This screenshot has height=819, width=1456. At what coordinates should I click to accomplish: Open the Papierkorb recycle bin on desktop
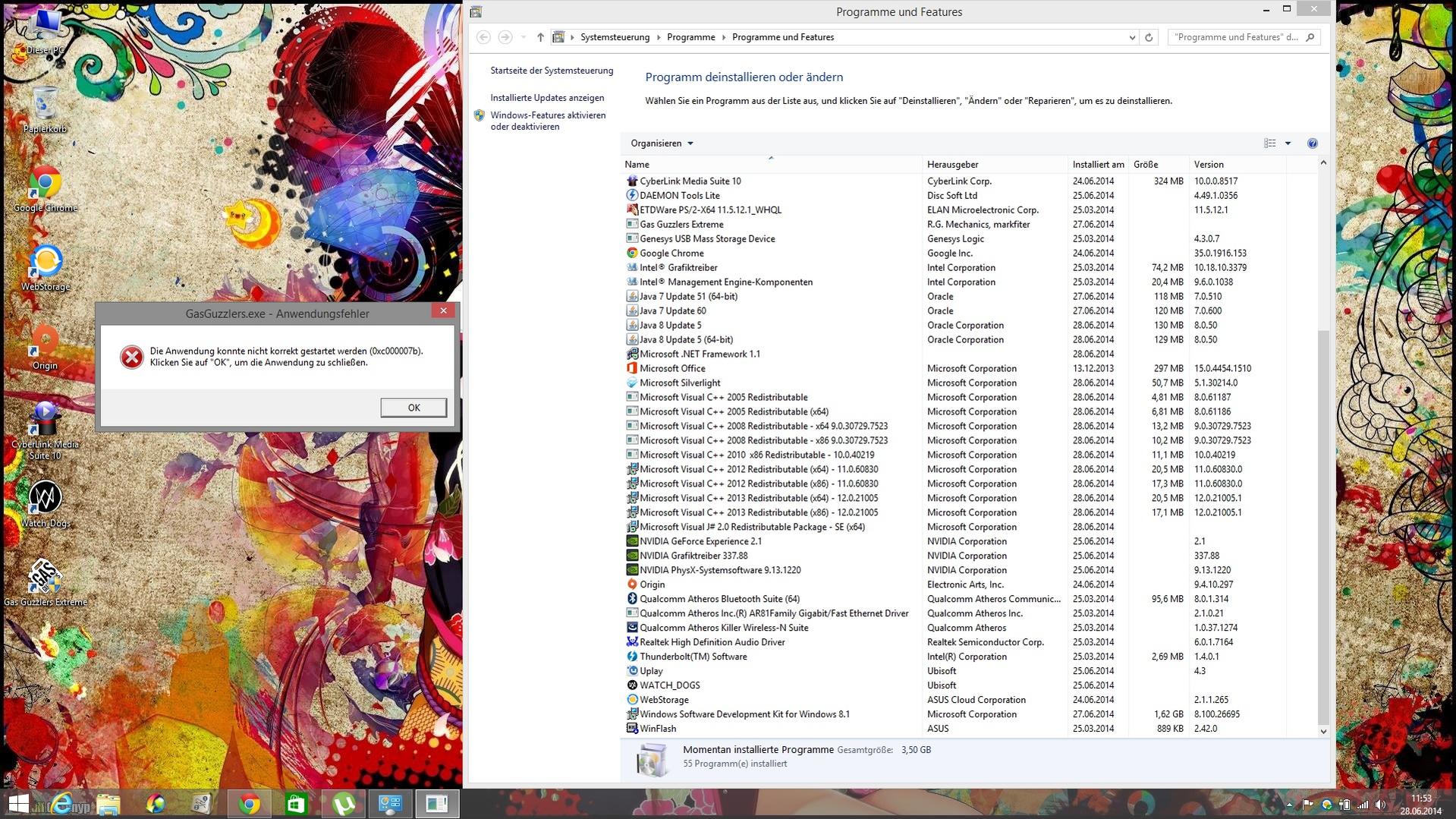(x=46, y=110)
